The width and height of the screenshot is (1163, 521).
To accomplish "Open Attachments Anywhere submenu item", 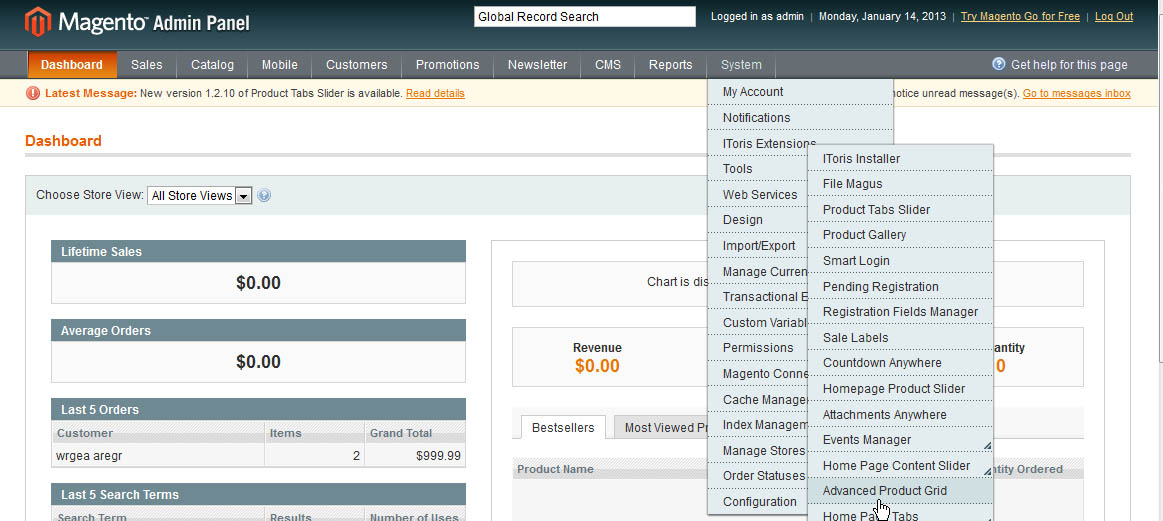I will [x=900, y=414].
